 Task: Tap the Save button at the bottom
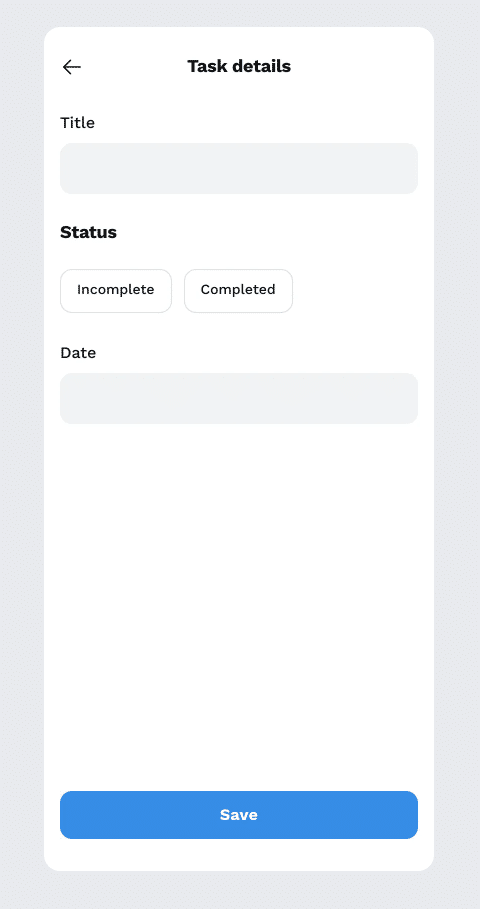[x=239, y=815]
